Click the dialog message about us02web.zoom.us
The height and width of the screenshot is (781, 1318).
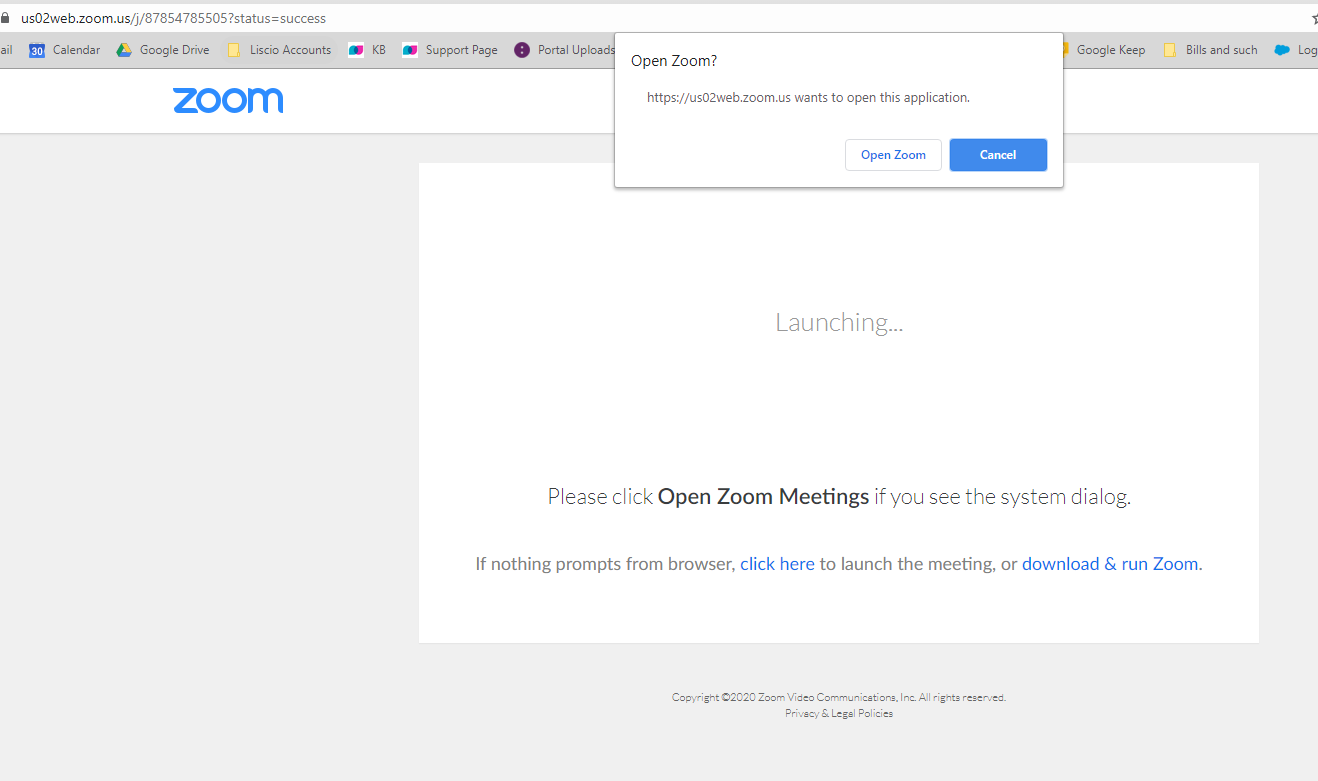tap(808, 98)
